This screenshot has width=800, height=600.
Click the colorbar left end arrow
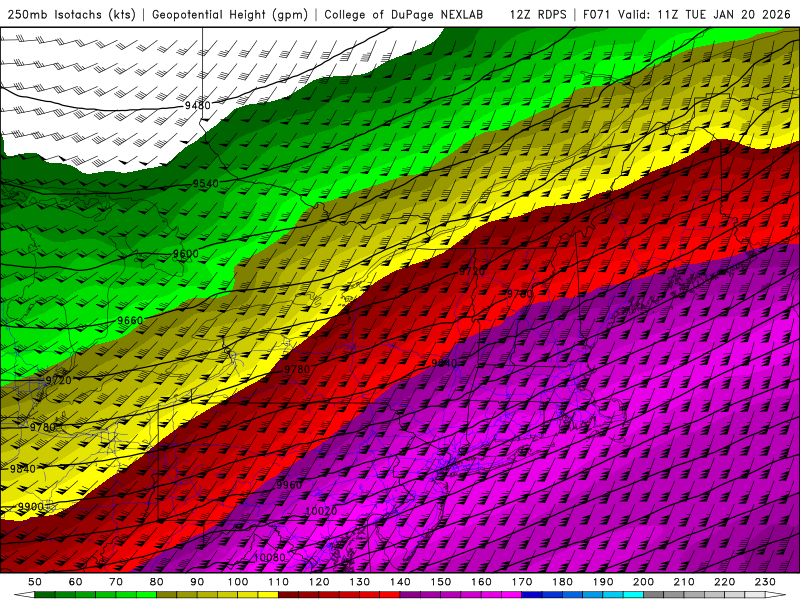coord(24,595)
